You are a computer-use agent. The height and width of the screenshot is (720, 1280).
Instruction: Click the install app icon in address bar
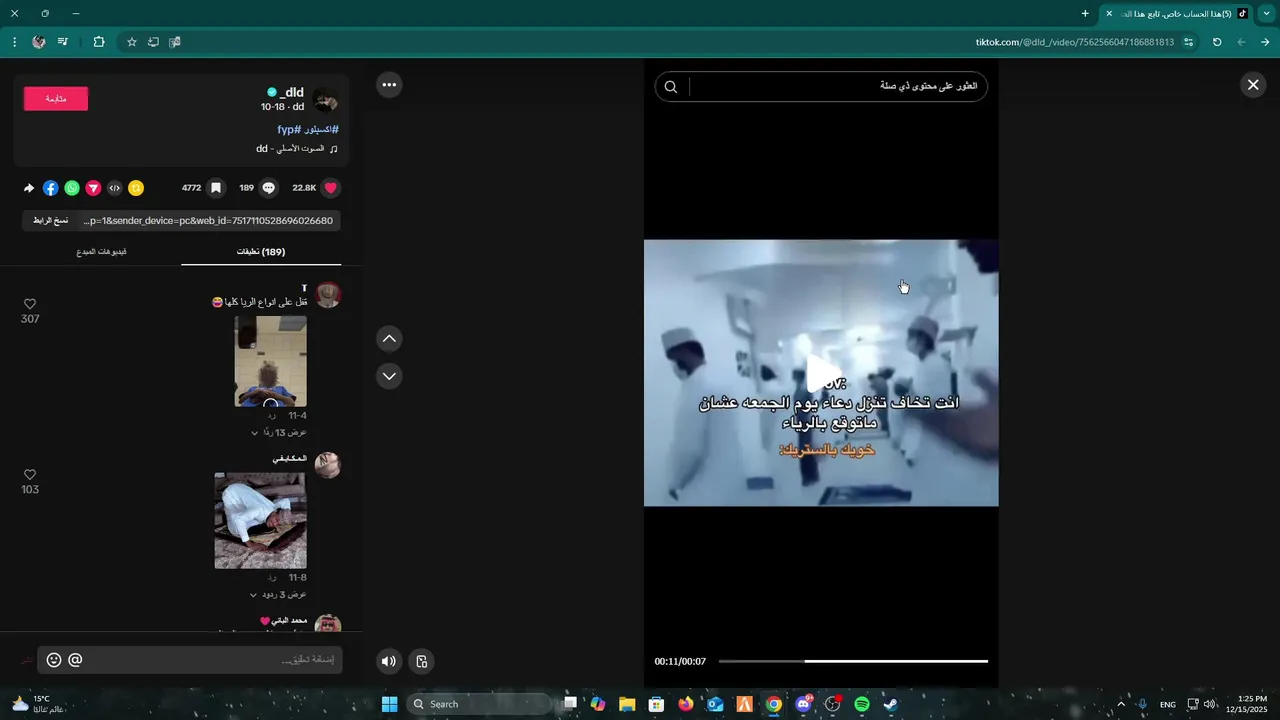[x=153, y=42]
